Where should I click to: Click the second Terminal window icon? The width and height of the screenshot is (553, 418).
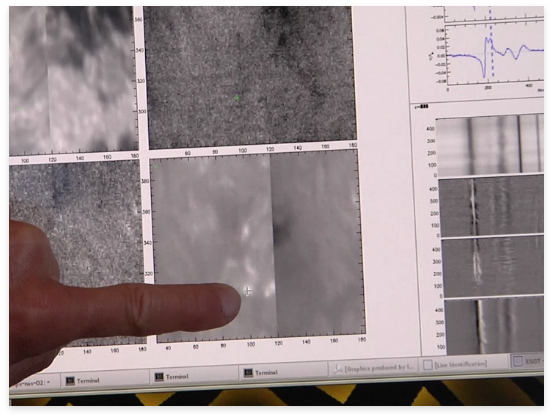[159, 377]
